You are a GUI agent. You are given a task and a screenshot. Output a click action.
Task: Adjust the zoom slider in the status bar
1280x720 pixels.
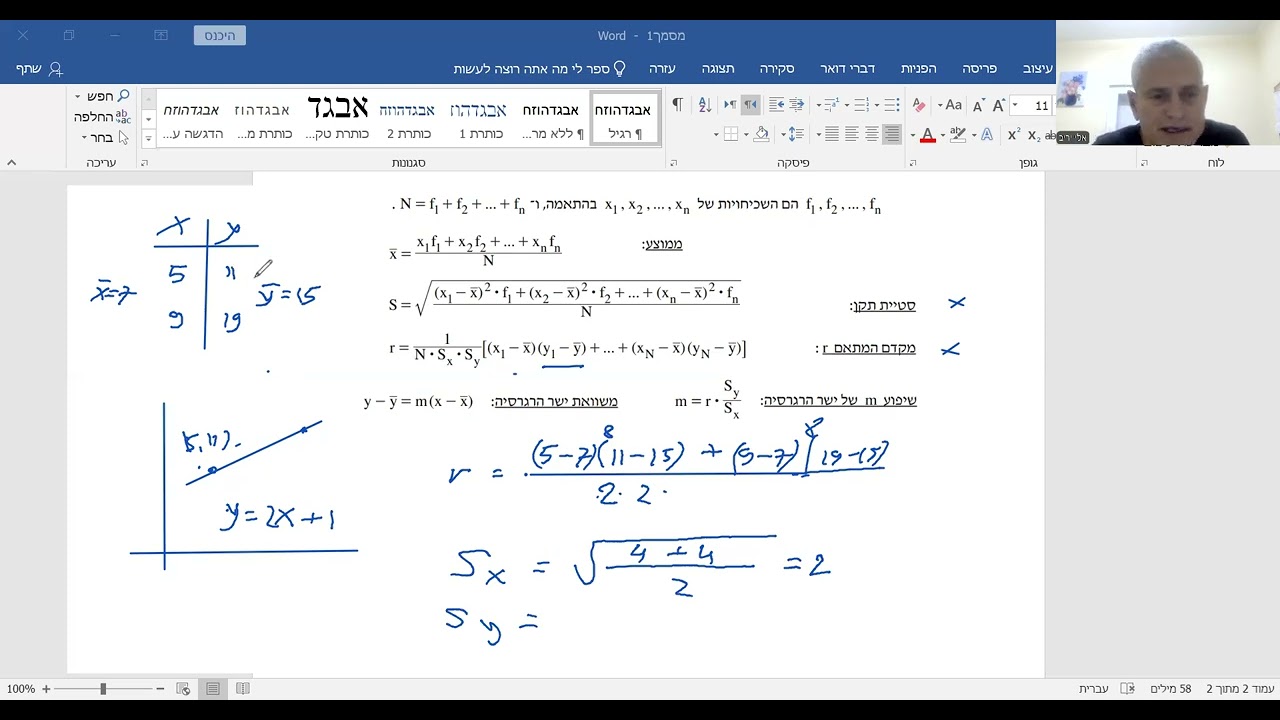tap(102, 689)
